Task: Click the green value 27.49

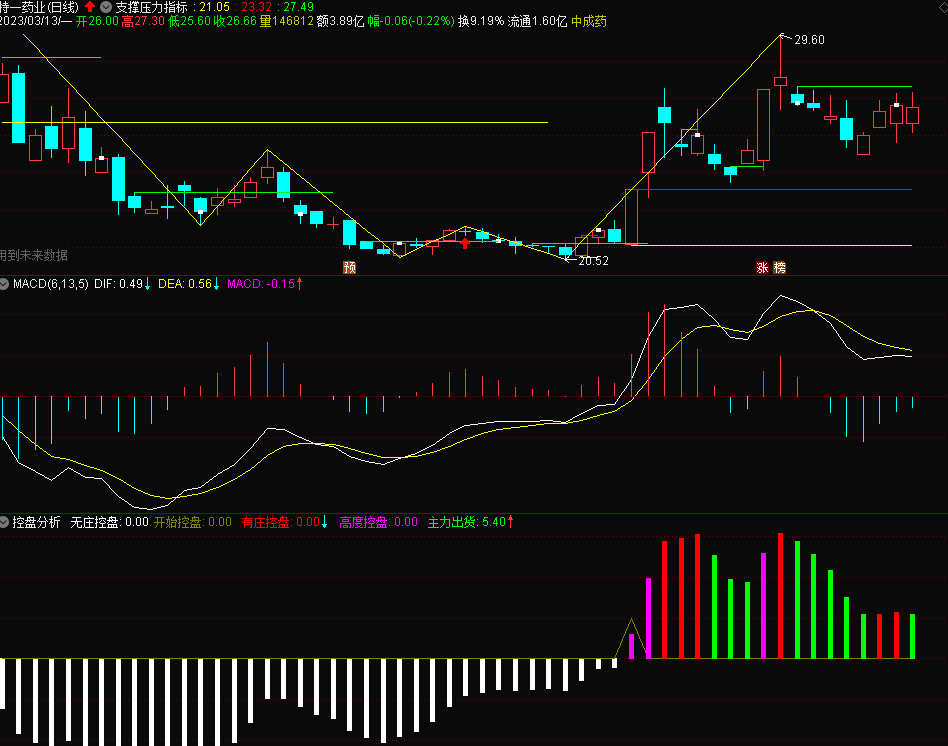Action: [x=298, y=7]
